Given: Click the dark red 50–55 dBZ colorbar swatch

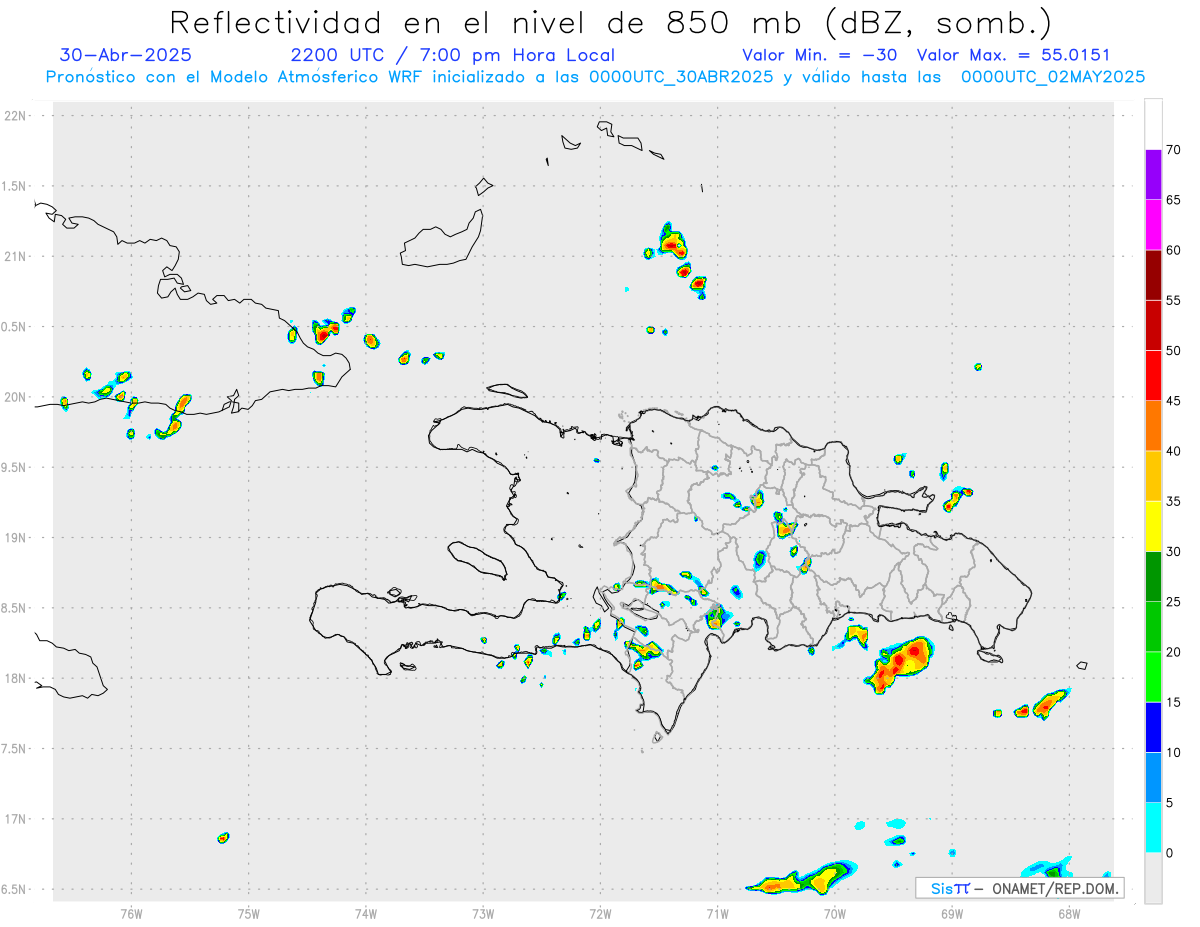Looking at the screenshot, I should point(1153,325).
